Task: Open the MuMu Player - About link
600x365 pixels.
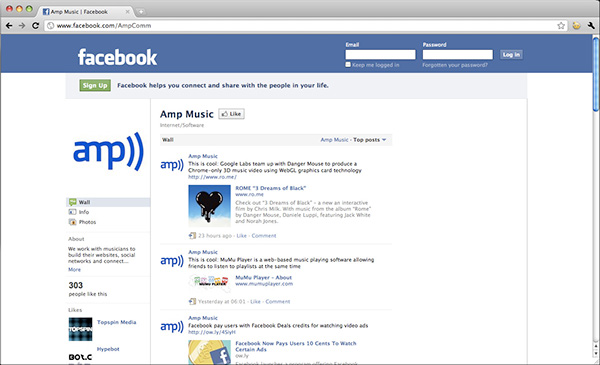Action: 263,277
